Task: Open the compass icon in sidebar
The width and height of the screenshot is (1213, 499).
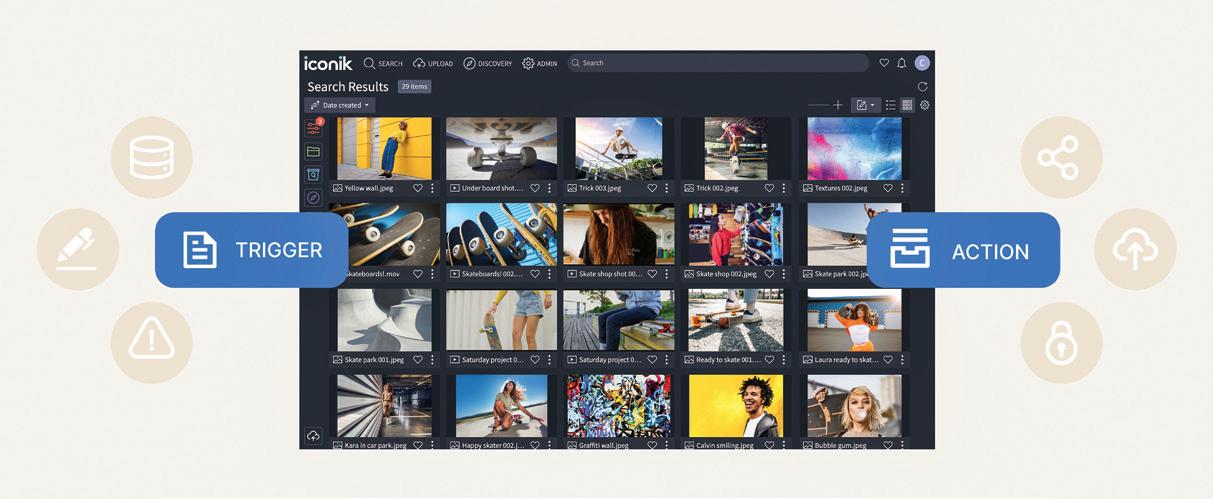Action: click(314, 198)
